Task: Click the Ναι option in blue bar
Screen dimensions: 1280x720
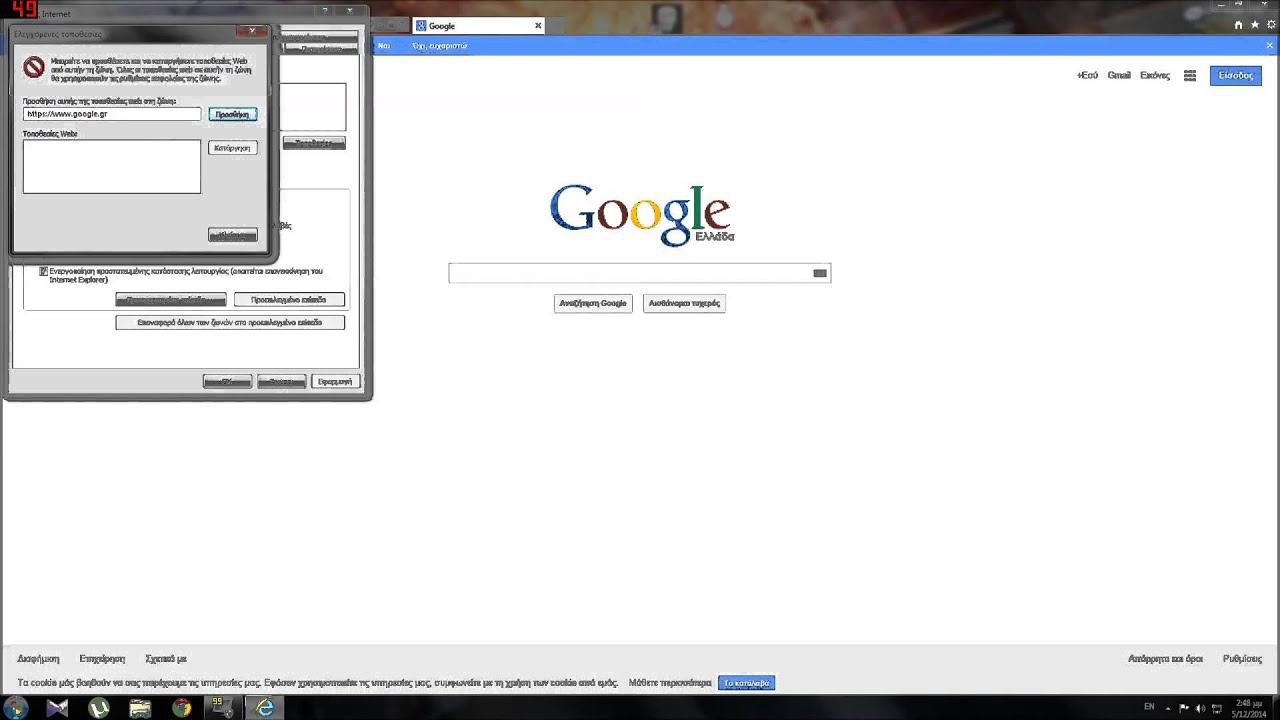Action: pos(383,46)
